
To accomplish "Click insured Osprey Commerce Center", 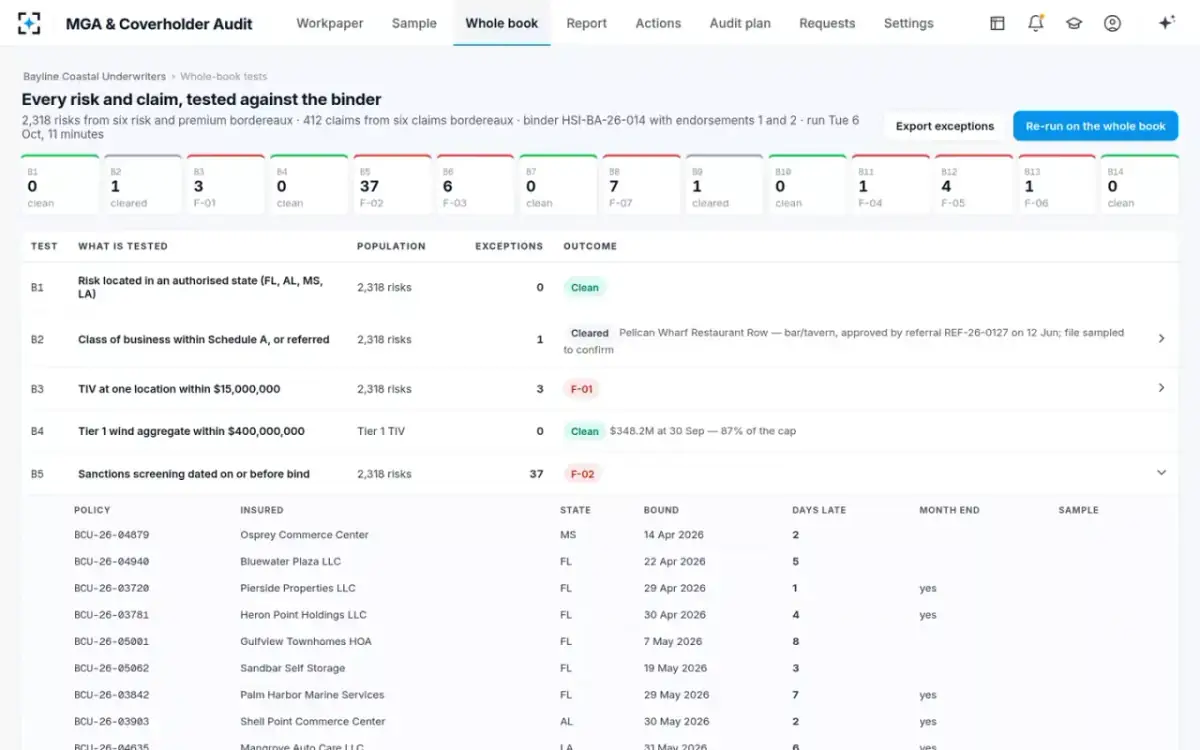I will point(304,535).
